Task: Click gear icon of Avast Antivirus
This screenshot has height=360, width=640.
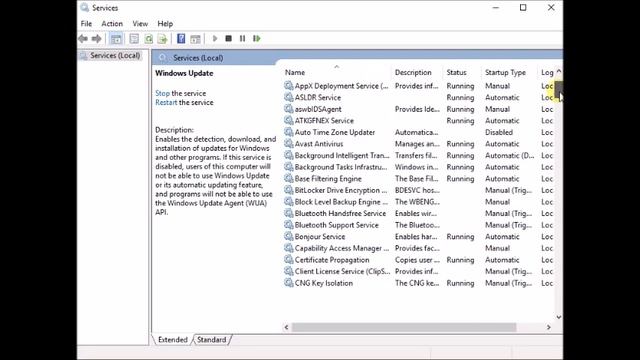Action: tap(289, 144)
